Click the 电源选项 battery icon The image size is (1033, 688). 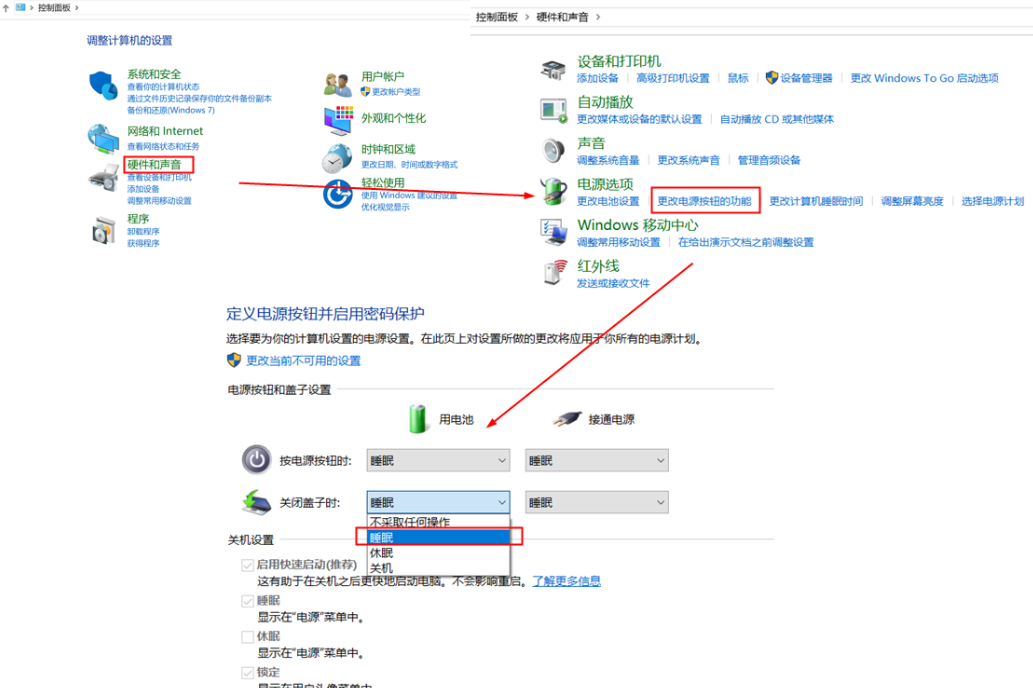click(x=554, y=191)
